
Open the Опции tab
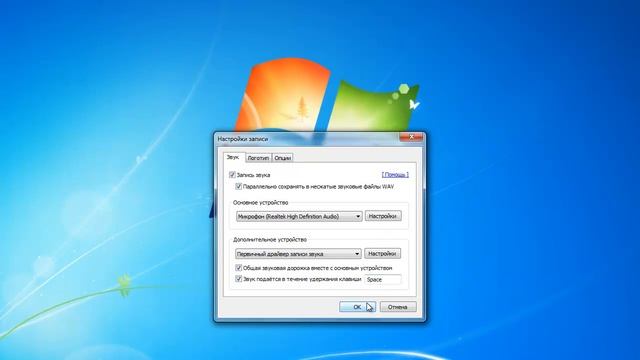click(x=282, y=158)
